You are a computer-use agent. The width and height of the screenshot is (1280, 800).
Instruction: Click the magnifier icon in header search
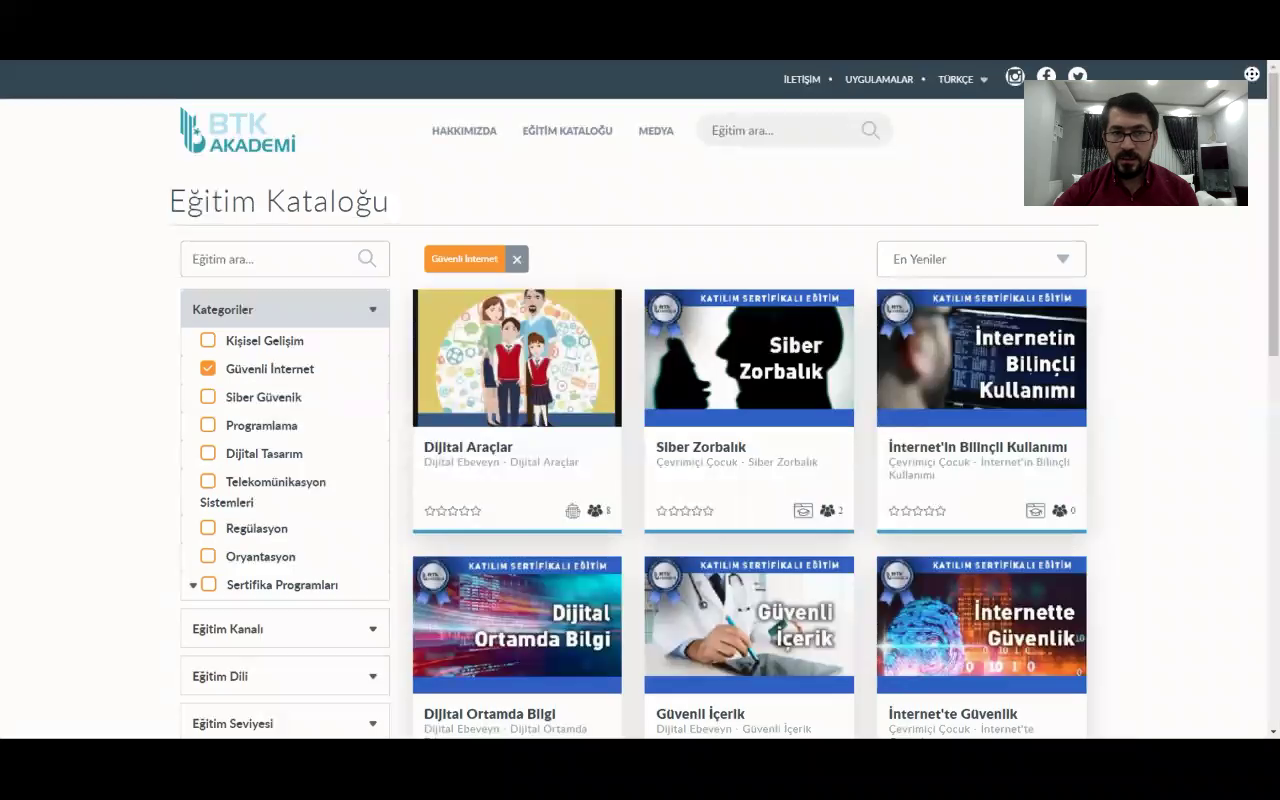(x=870, y=130)
